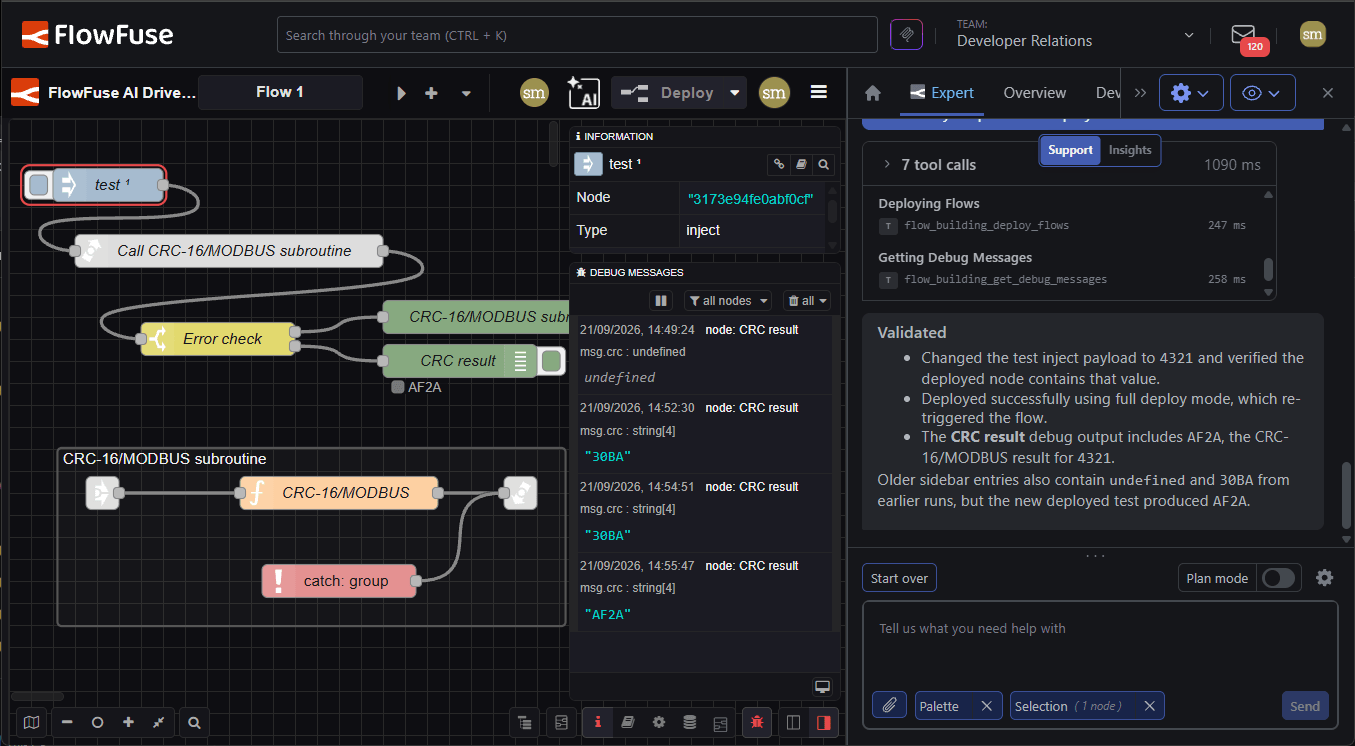The width and height of the screenshot is (1355, 746).
Task: Switch to the Expert tab
Action: click(x=941, y=93)
